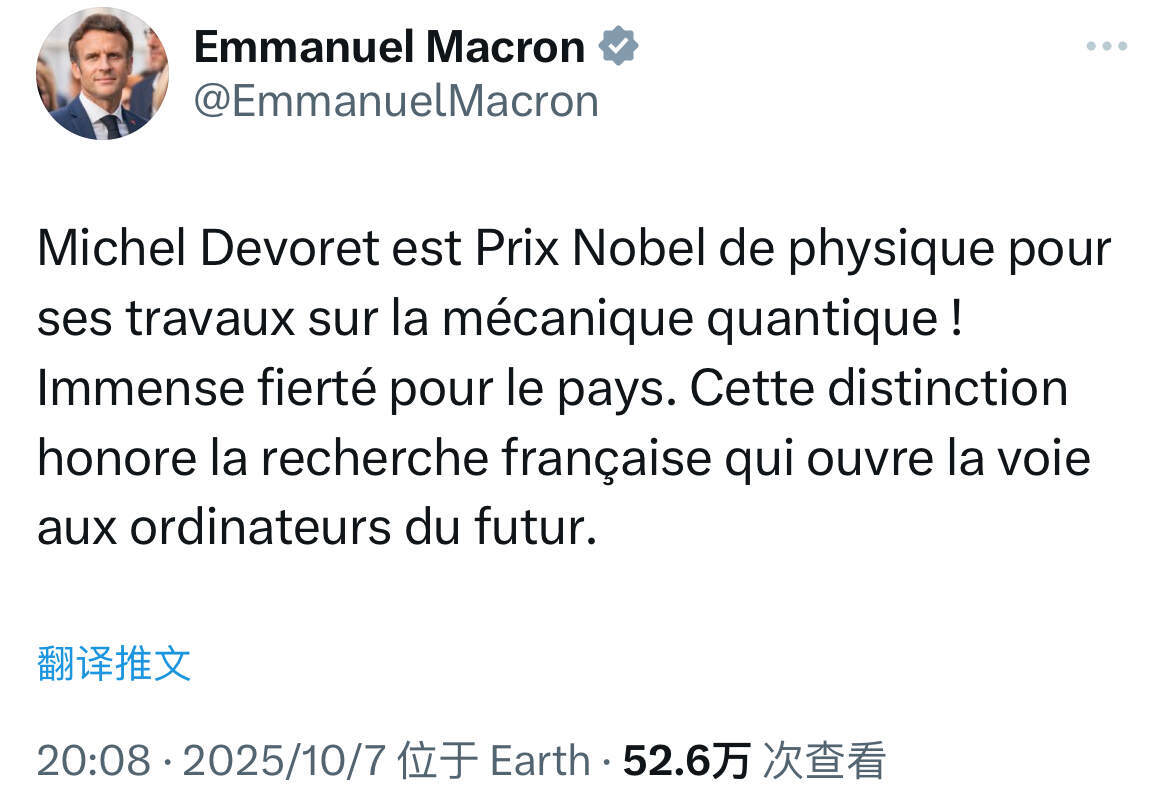Click the display name Emmanuel Macron

389,47
